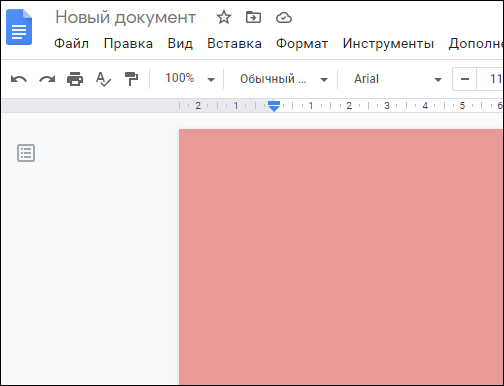Open the Arial font dropdown

click(397, 79)
